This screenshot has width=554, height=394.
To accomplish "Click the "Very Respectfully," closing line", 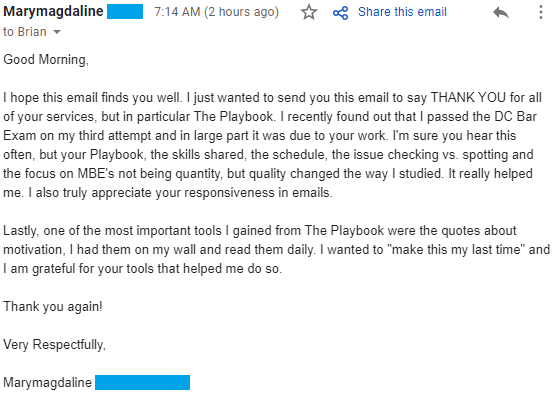I will (x=54, y=344).
